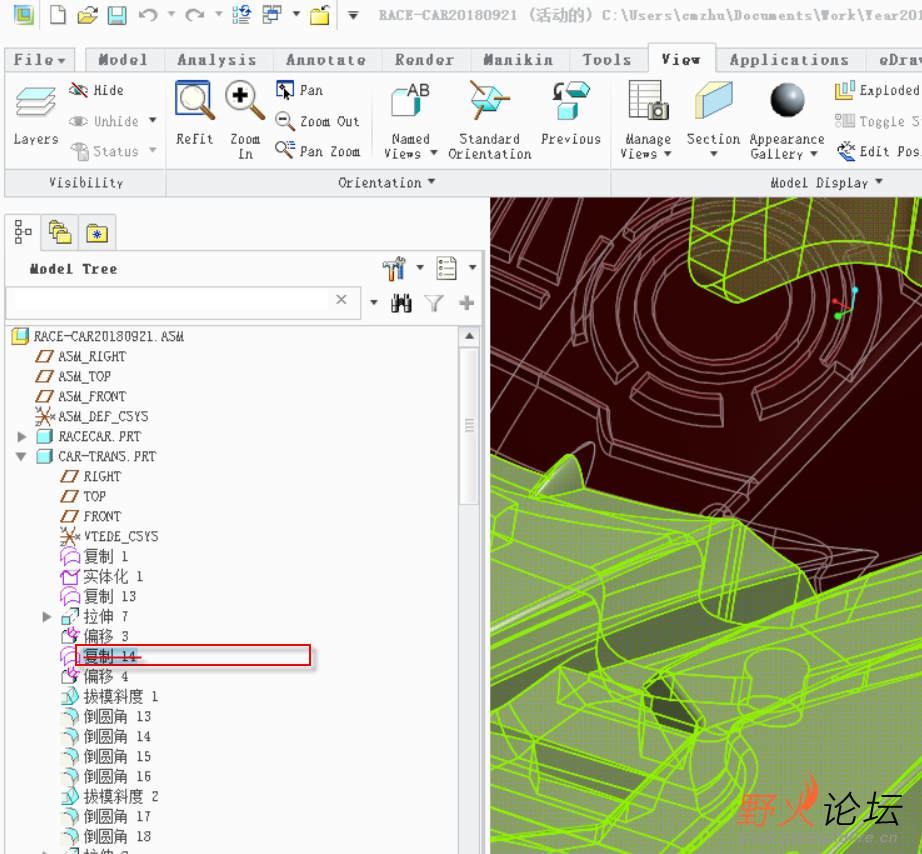This screenshot has height=854, width=922.
Task: Activate the Pan tool
Action: tap(299, 90)
